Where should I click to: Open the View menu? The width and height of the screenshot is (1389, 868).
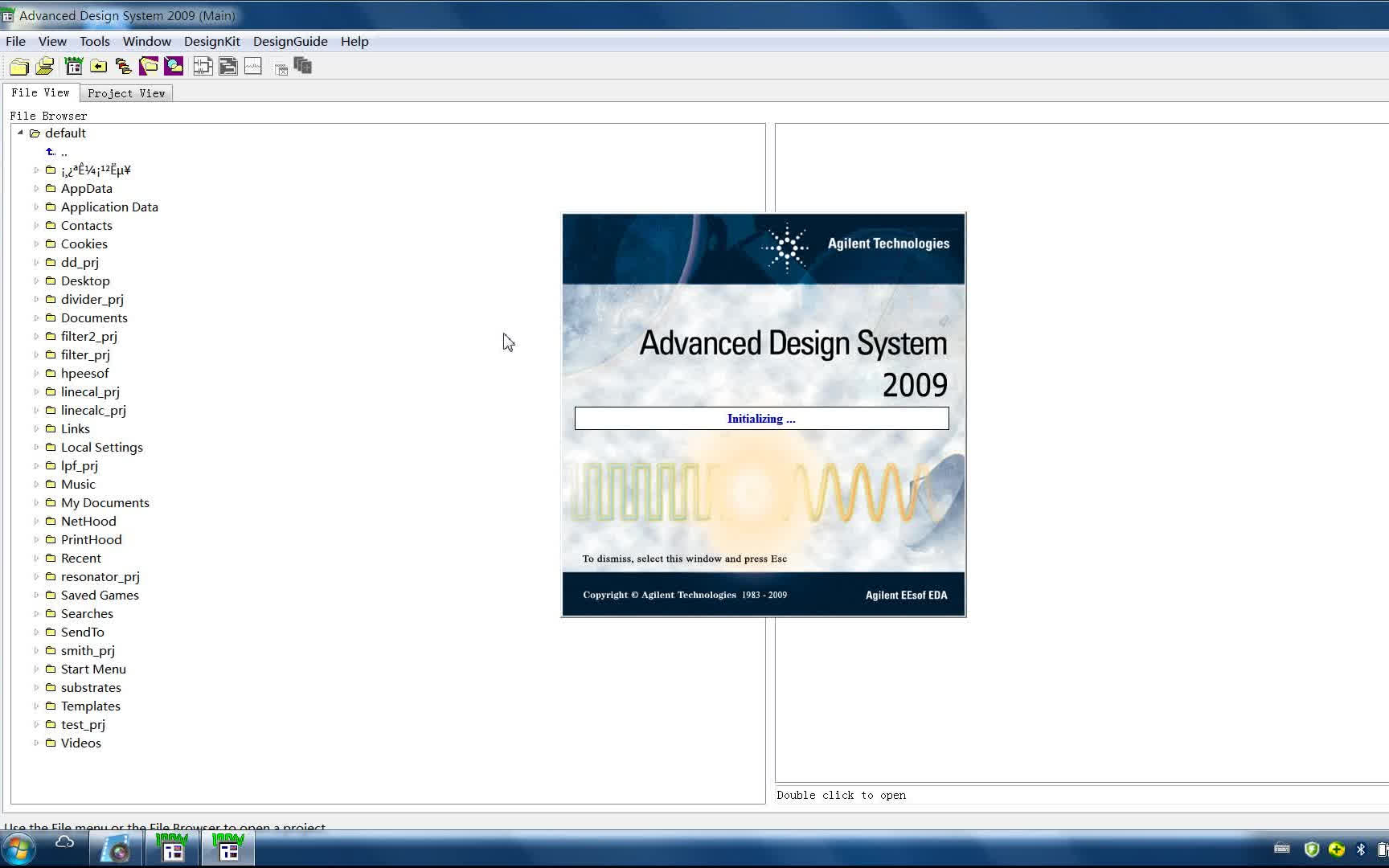click(x=52, y=41)
